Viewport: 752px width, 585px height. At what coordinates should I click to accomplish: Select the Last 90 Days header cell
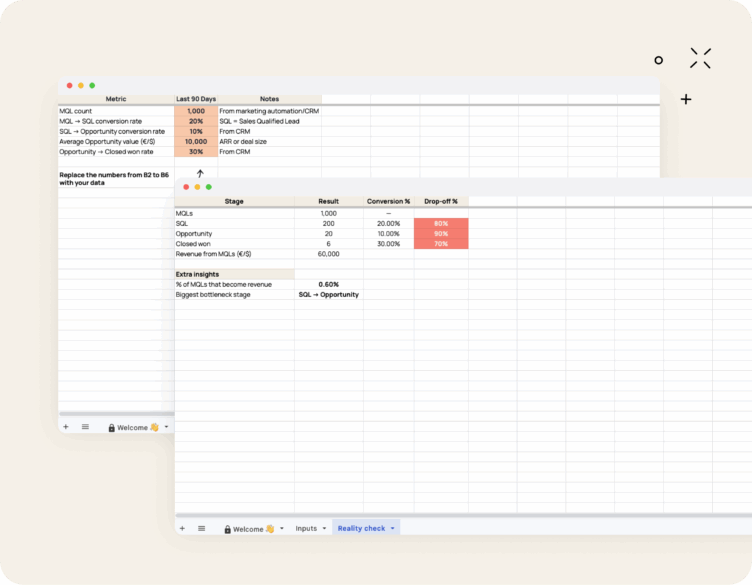(x=196, y=99)
